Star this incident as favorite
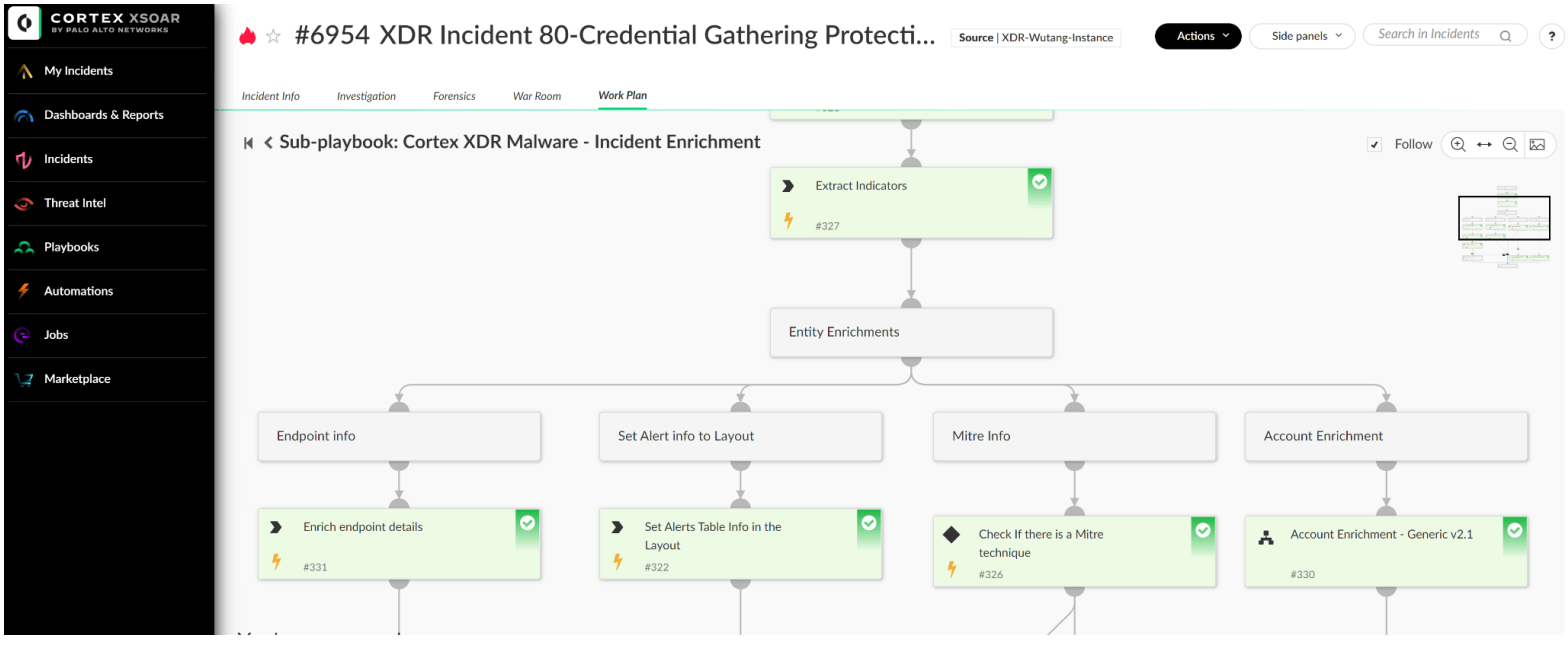This screenshot has width=1568, height=646. point(273,37)
